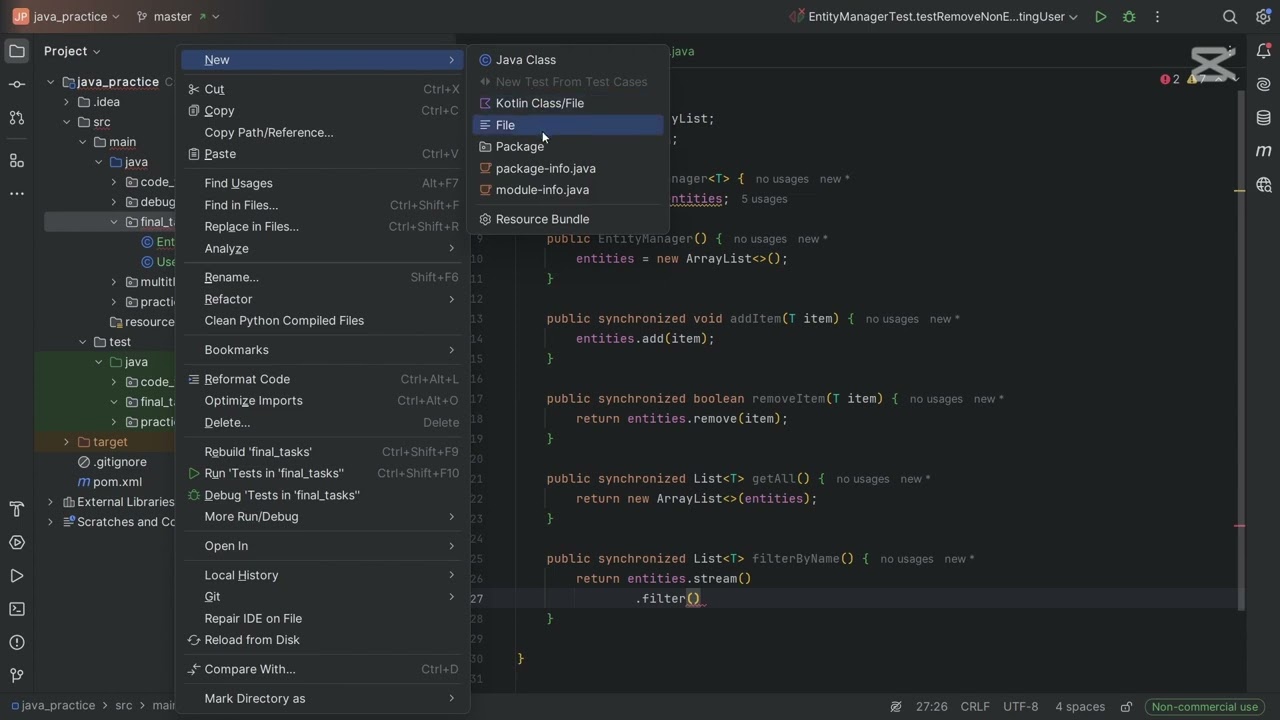
Task: Open the Maven tool window
Action: 1264,151
